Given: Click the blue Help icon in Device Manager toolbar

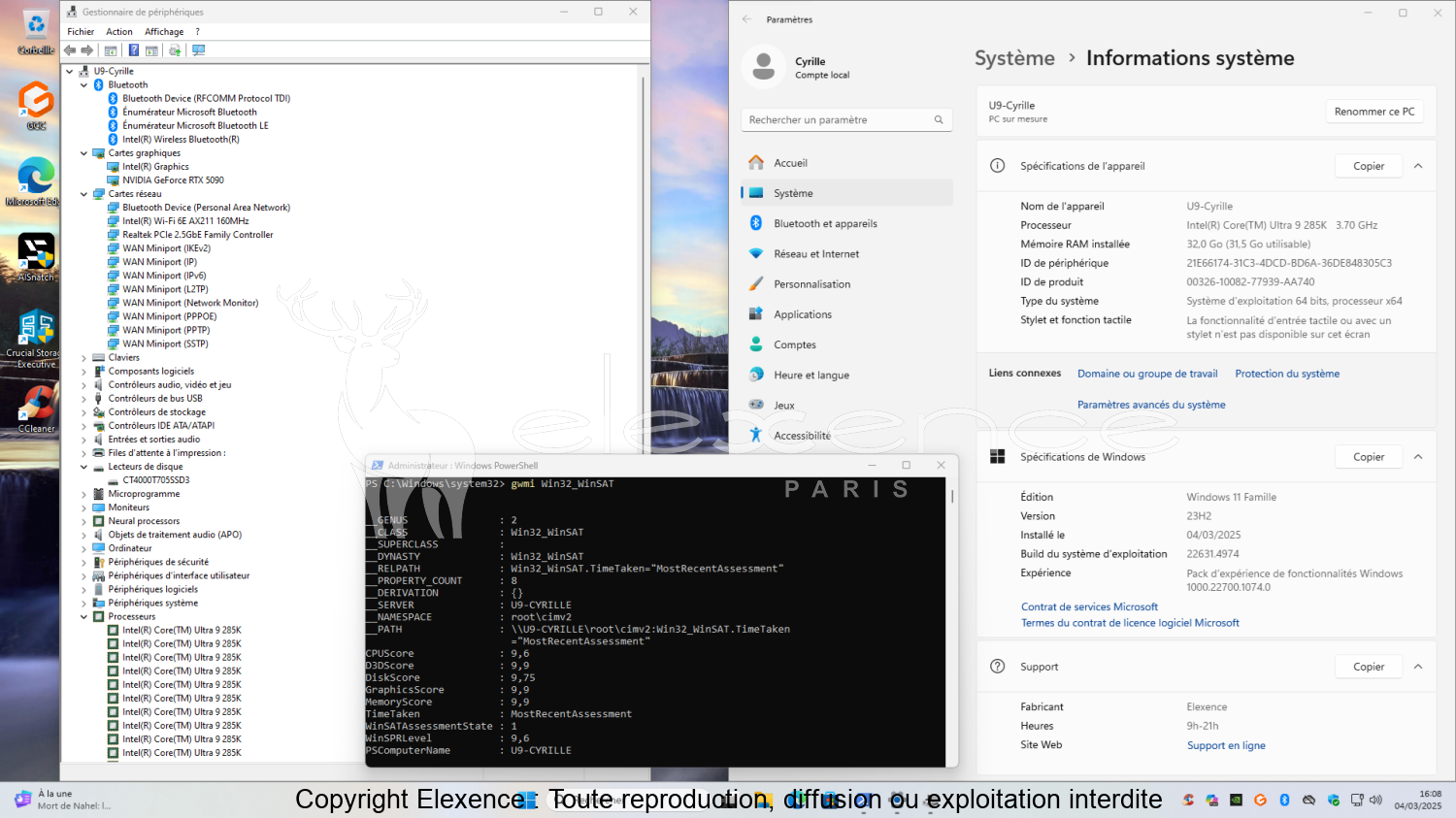Looking at the screenshot, I should point(134,50).
